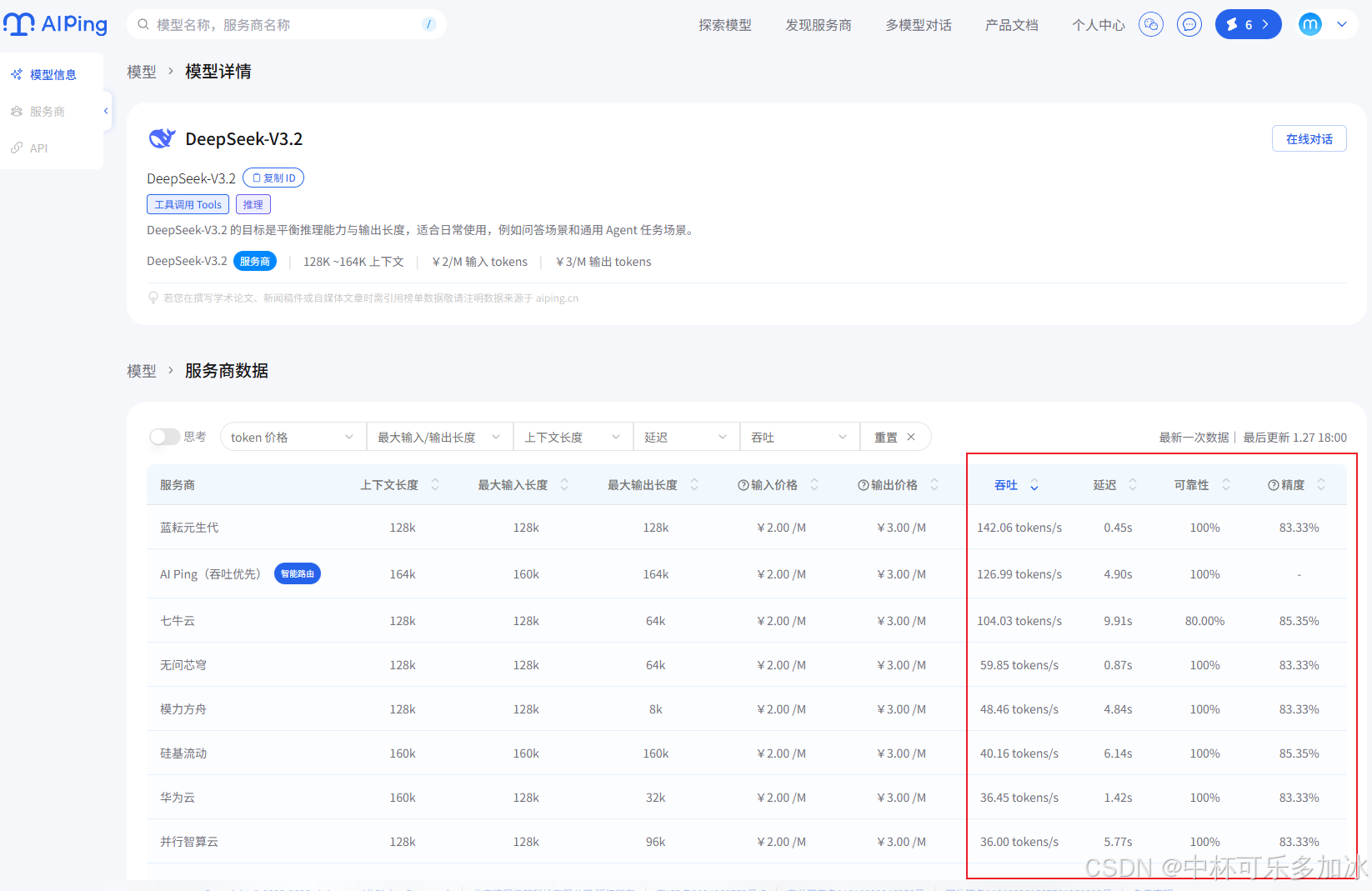Click the 服务商 blue badge
The height and width of the screenshot is (891, 1372).
[255, 261]
